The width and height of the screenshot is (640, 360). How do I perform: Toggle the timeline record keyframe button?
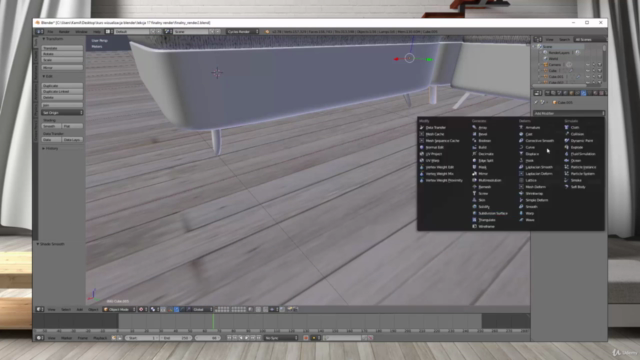pos(306,338)
